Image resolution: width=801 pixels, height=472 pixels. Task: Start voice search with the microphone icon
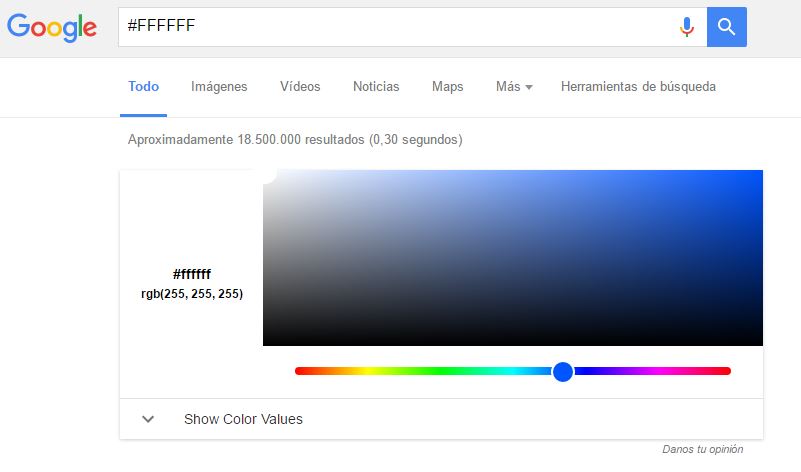pyautogui.click(x=686, y=27)
